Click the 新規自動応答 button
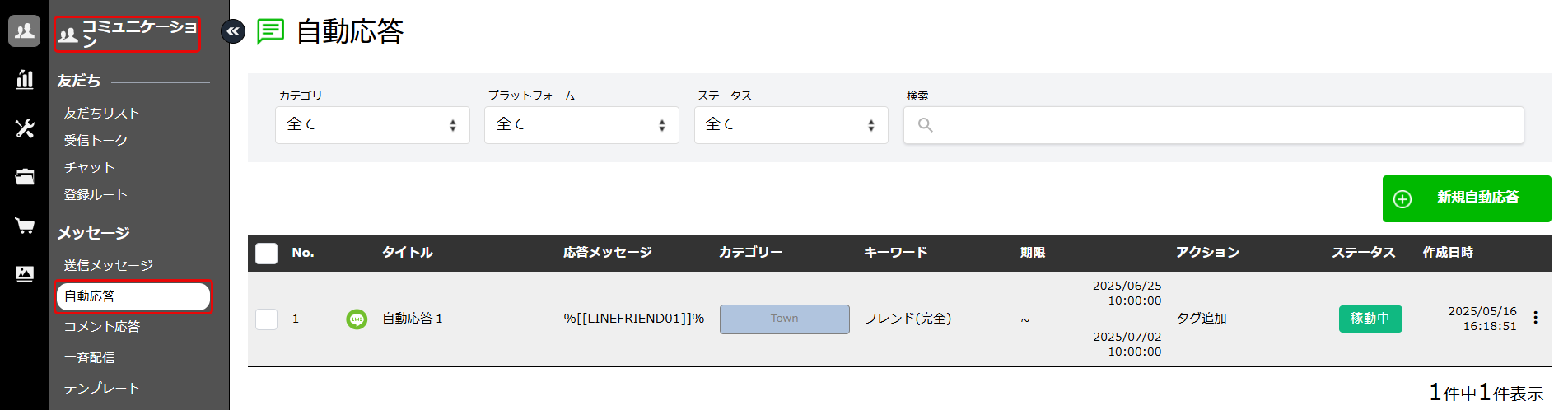This screenshot has width=1568, height=410. coord(1466,198)
